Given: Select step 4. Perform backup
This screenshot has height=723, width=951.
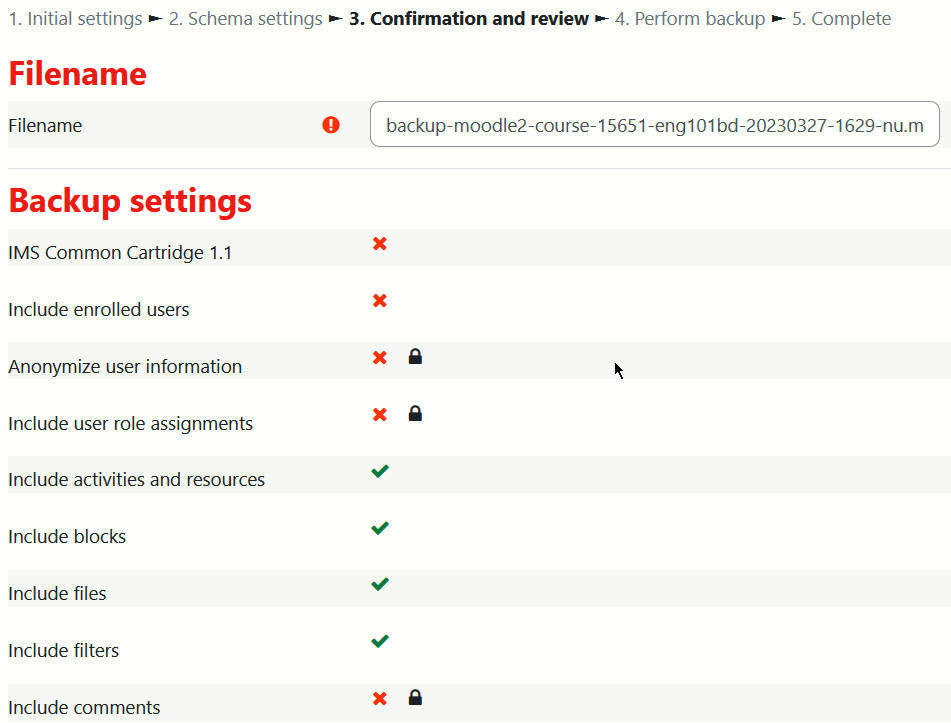Looking at the screenshot, I should point(690,19).
